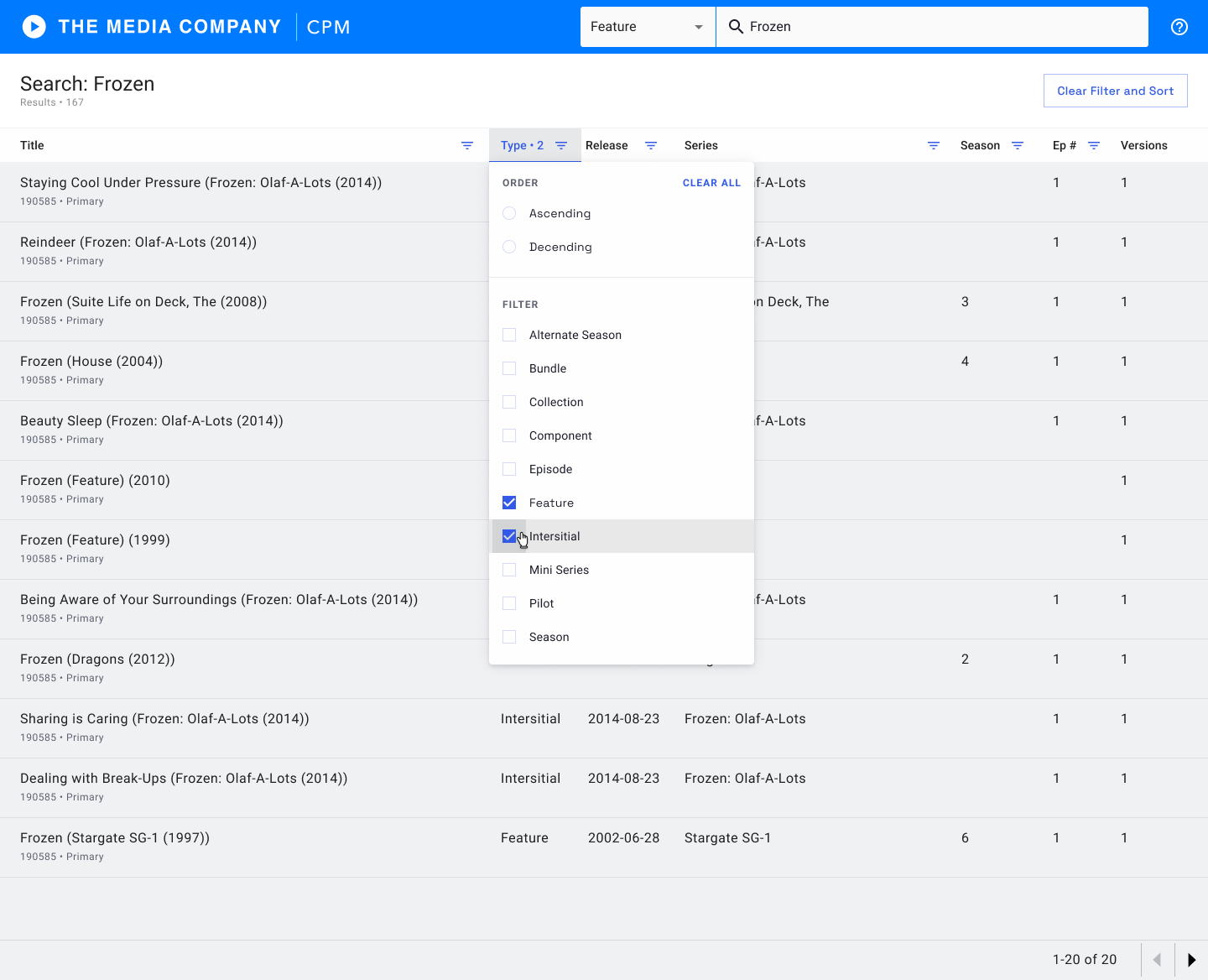This screenshot has width=1208, height=980.
Task: Click the Season column header label
Action: [980, 145]
